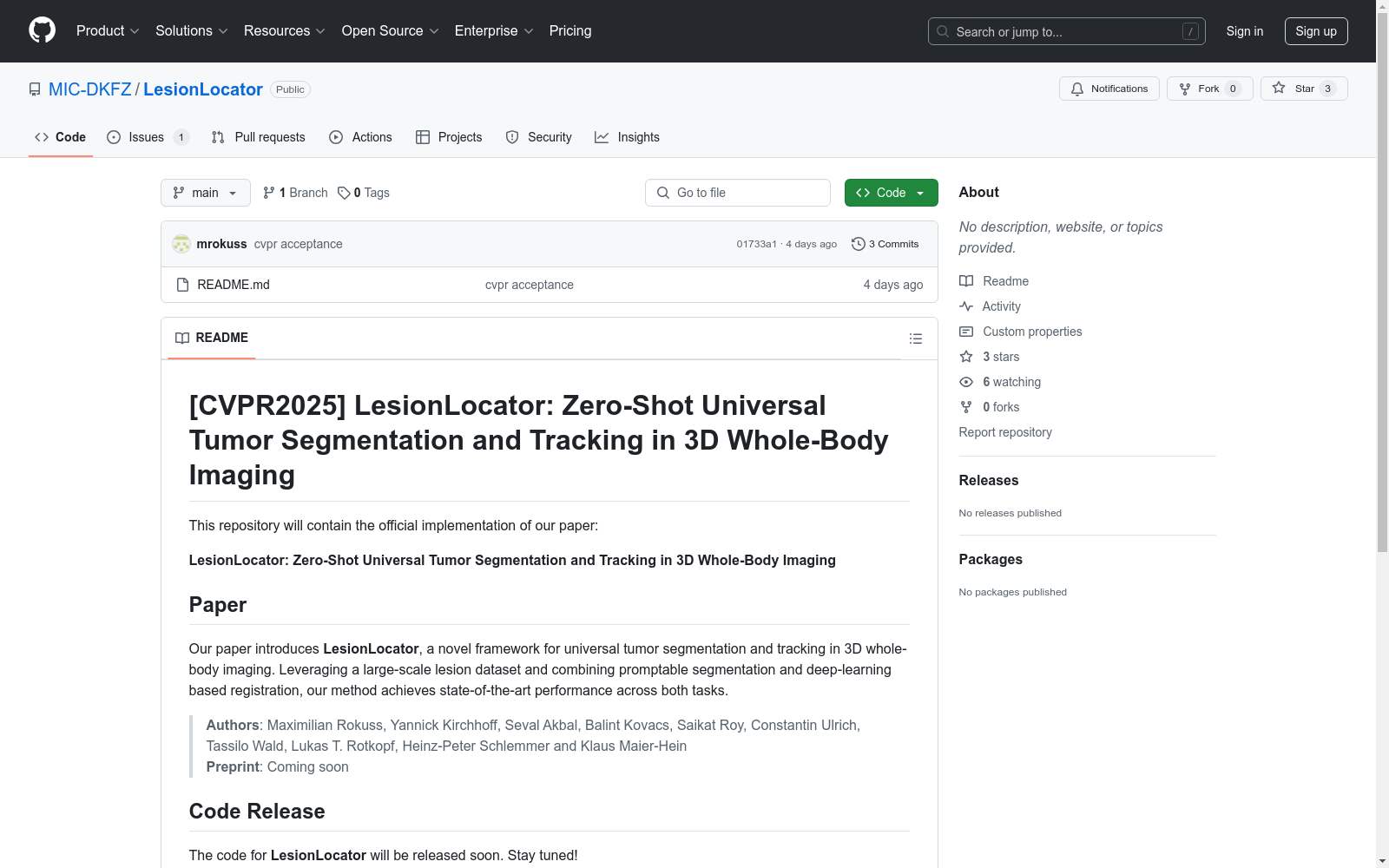Click the scrollbar down arrow
The image size is (1389, 868).
[x=1382, y=861]
